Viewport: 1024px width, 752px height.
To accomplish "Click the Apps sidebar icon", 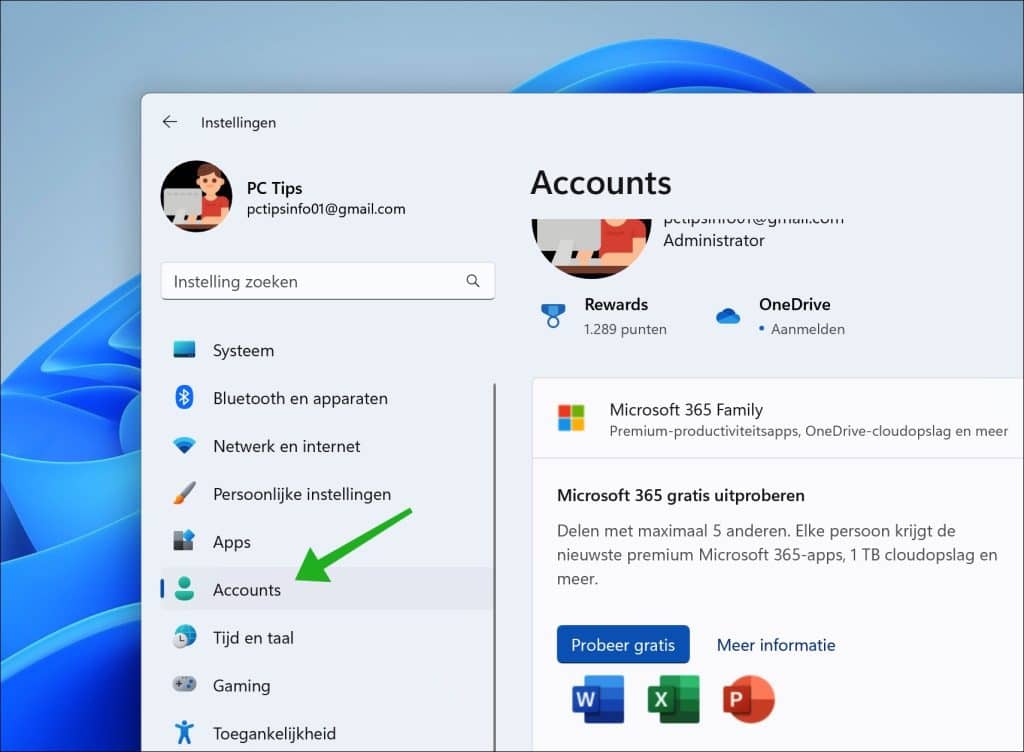I will tap(184, 540).
